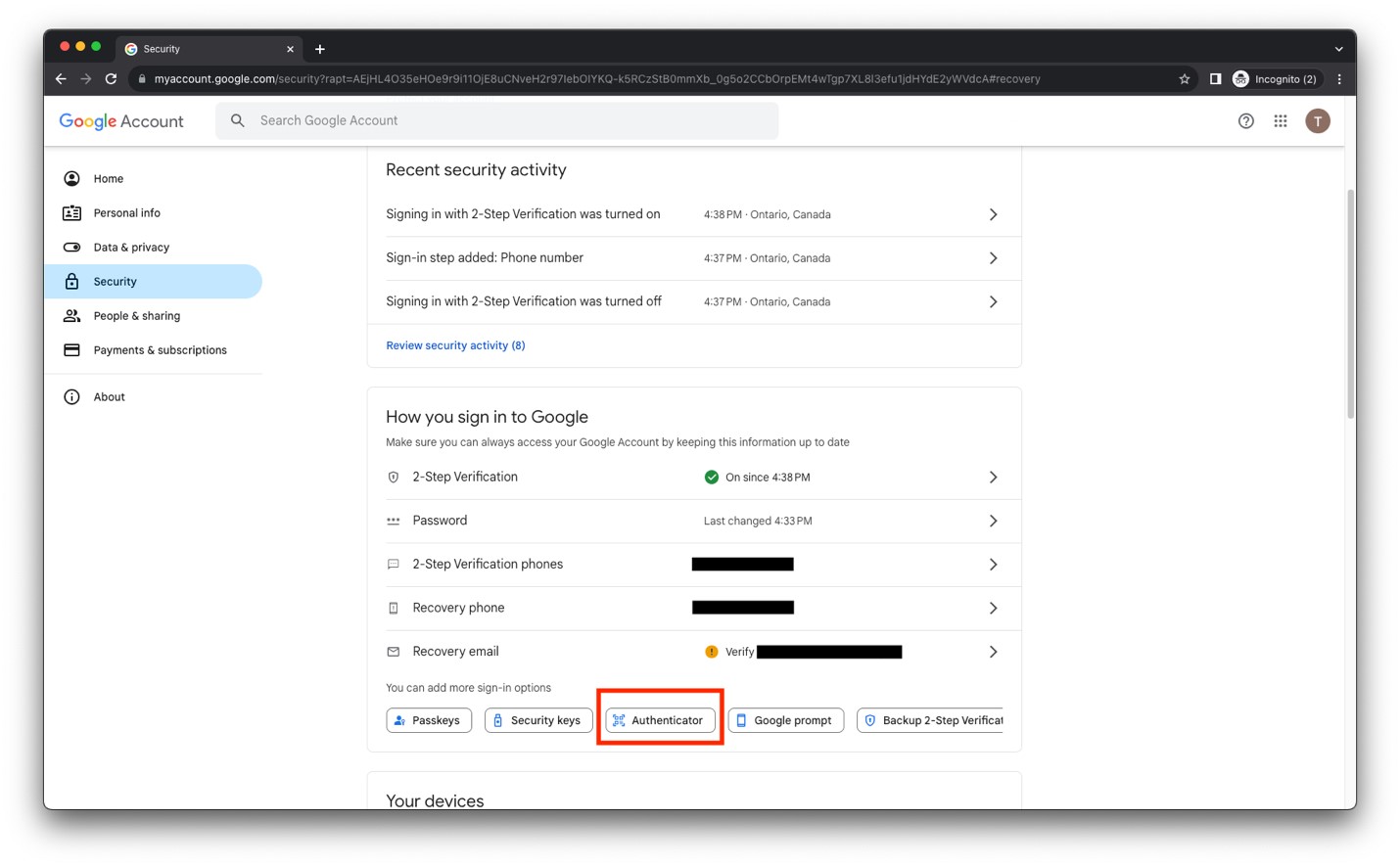Open the 2-Step Verification phones chevron

point(993,565)
